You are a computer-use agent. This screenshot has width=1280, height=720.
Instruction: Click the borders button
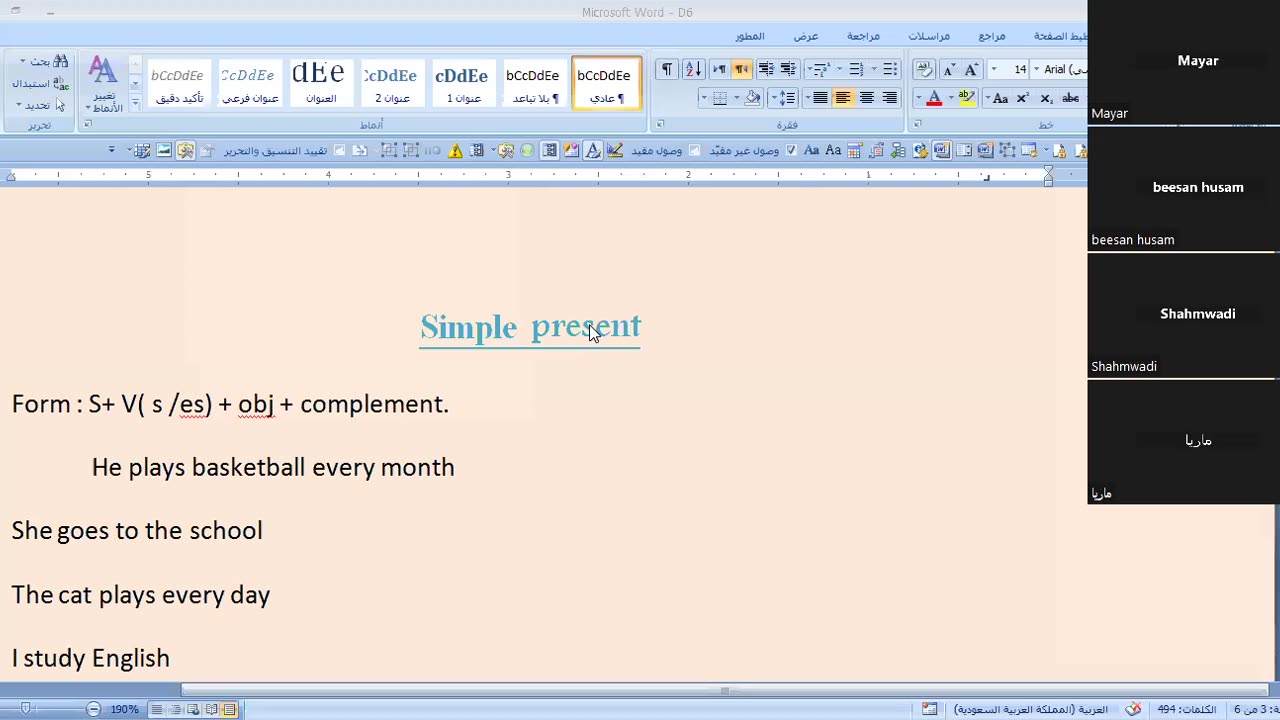[x=720, y=98]
